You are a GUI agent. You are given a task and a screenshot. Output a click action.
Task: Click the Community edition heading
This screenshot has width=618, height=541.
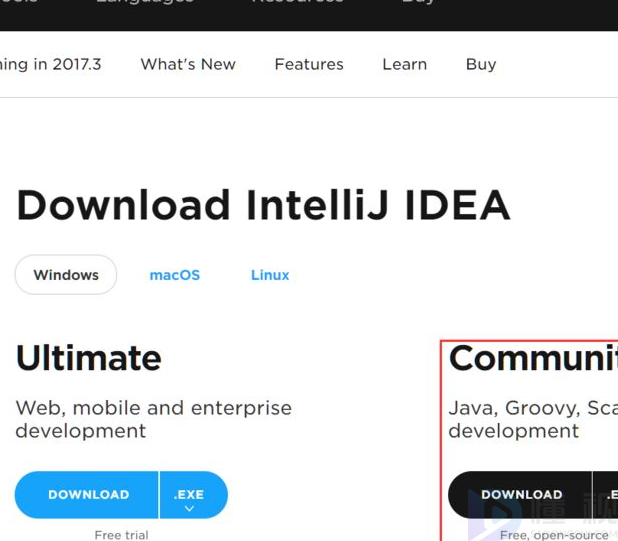[533, 358]
